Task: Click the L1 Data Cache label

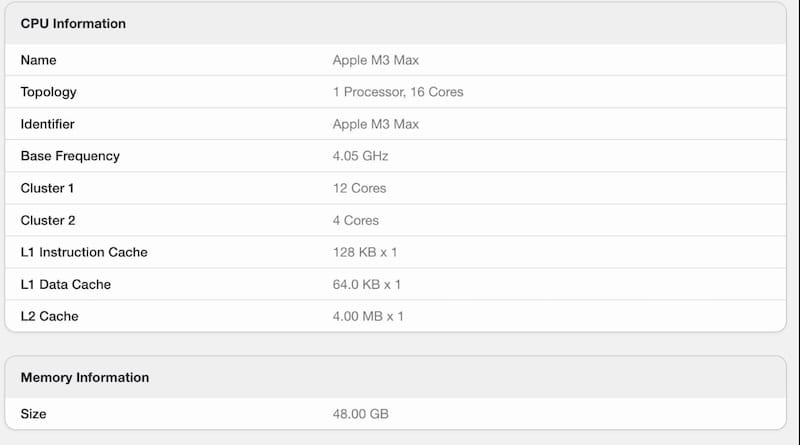Action: tap(65, 284)
